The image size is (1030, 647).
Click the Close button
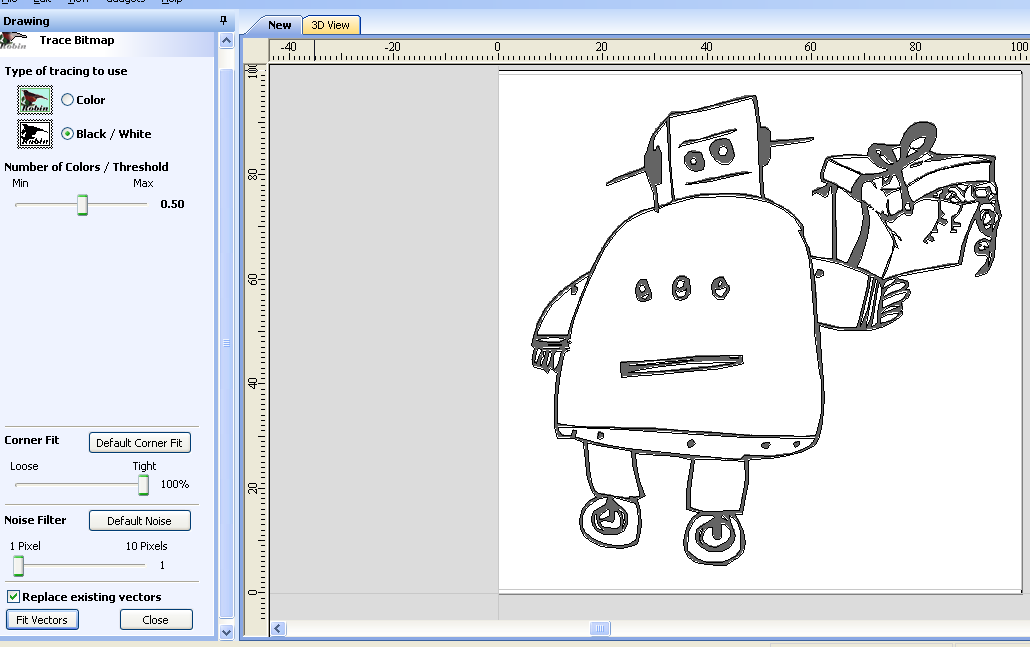pos(156,619)
